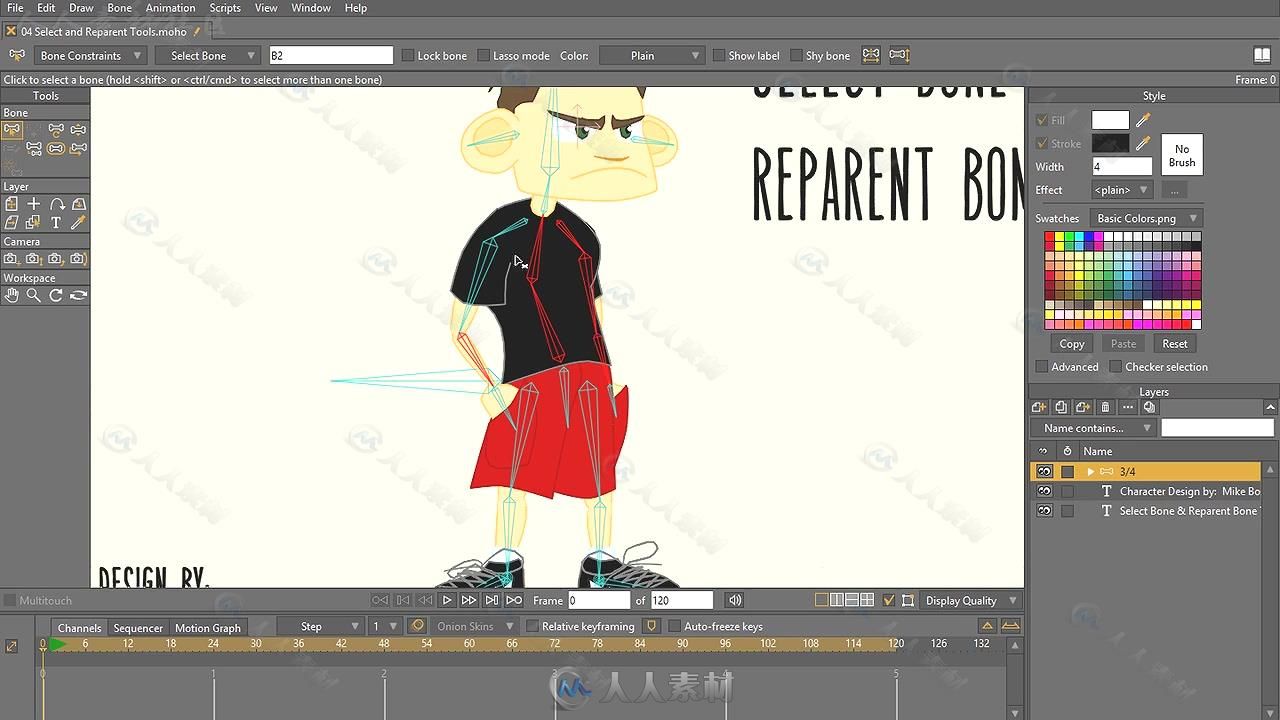Select the Select Bone tool in Tools panel
The image size is (1280, 720).
(12, 130)
